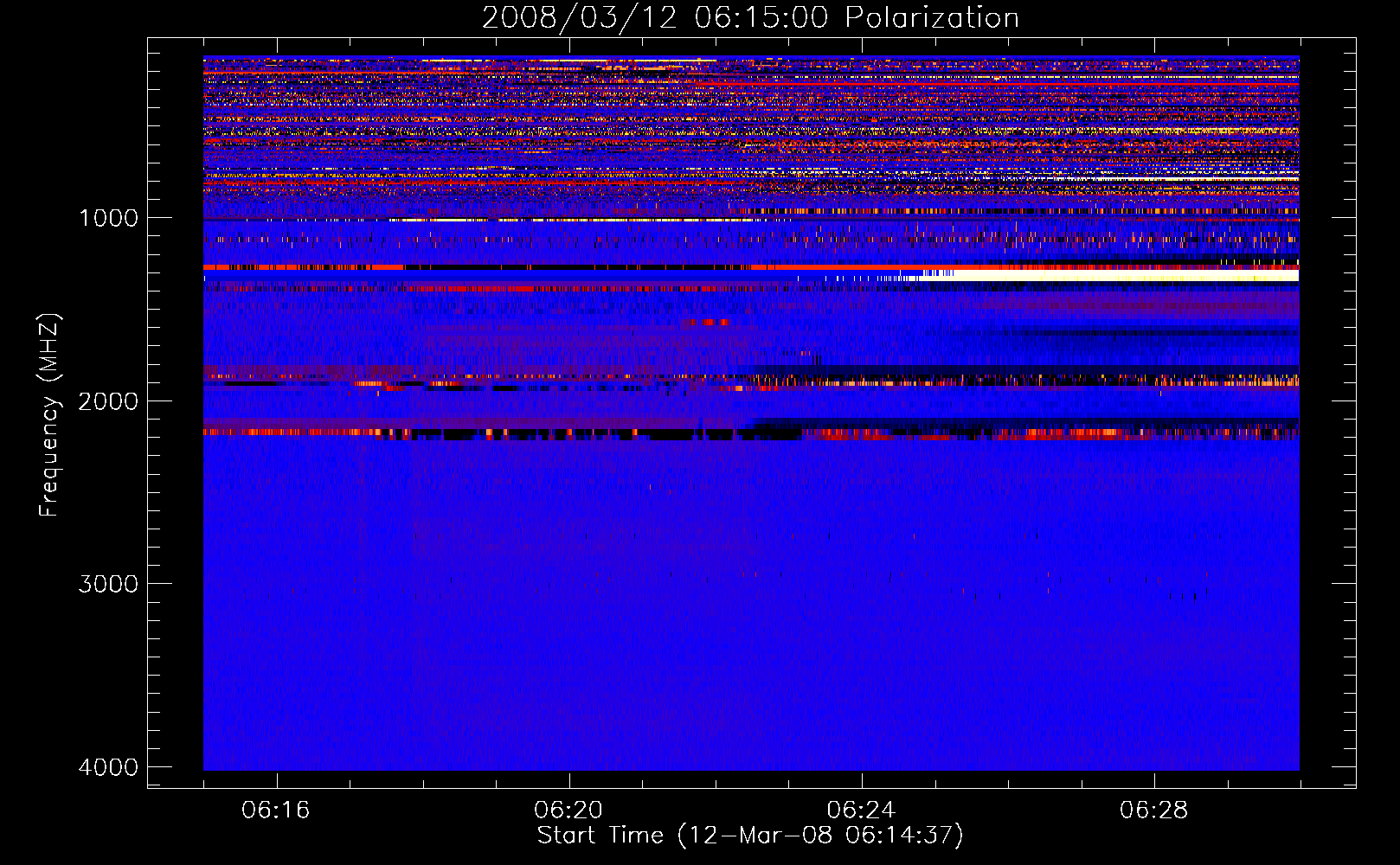Click the 'Frequency (MHZ)' axis label
1400x865 pixels.
49,415
